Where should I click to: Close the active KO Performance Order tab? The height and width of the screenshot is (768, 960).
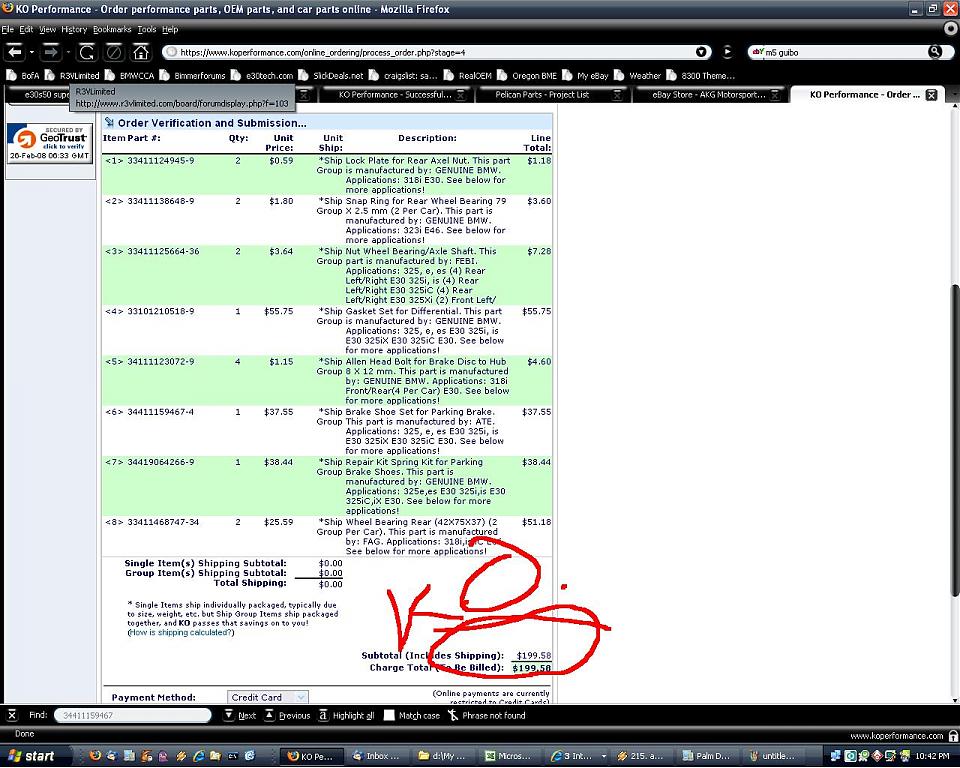931,95
